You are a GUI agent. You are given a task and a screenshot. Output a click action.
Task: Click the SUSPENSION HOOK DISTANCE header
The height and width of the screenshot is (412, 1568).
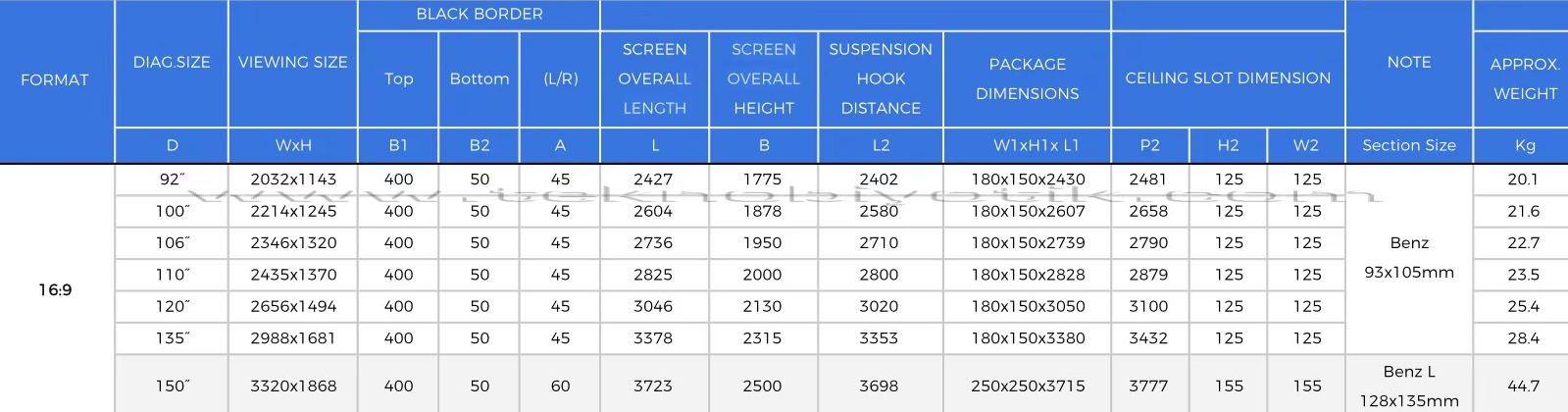[x=881, y=78]
